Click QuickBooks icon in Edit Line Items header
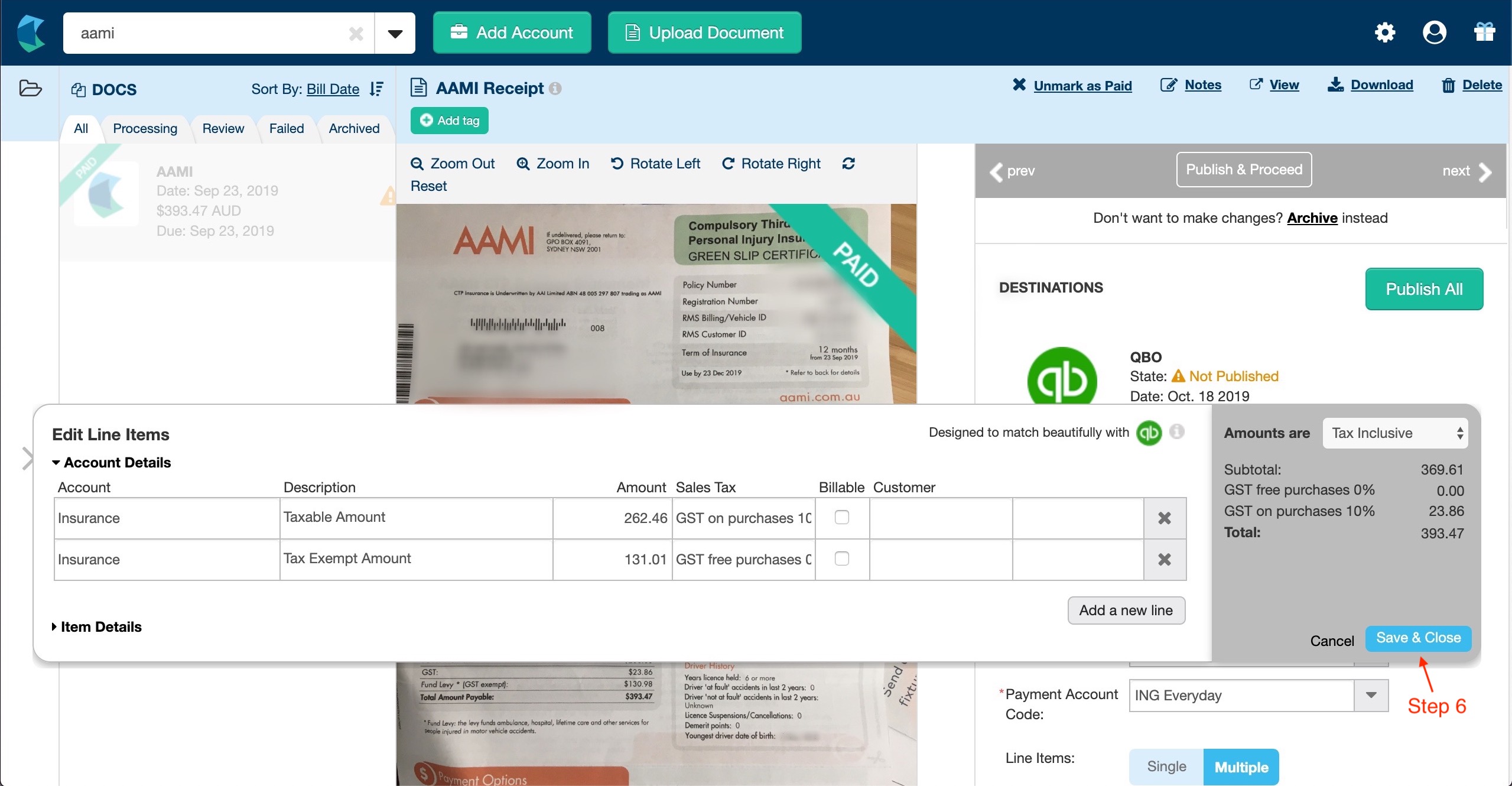This screenshot has height=786, width=1512. (1149, 433)
